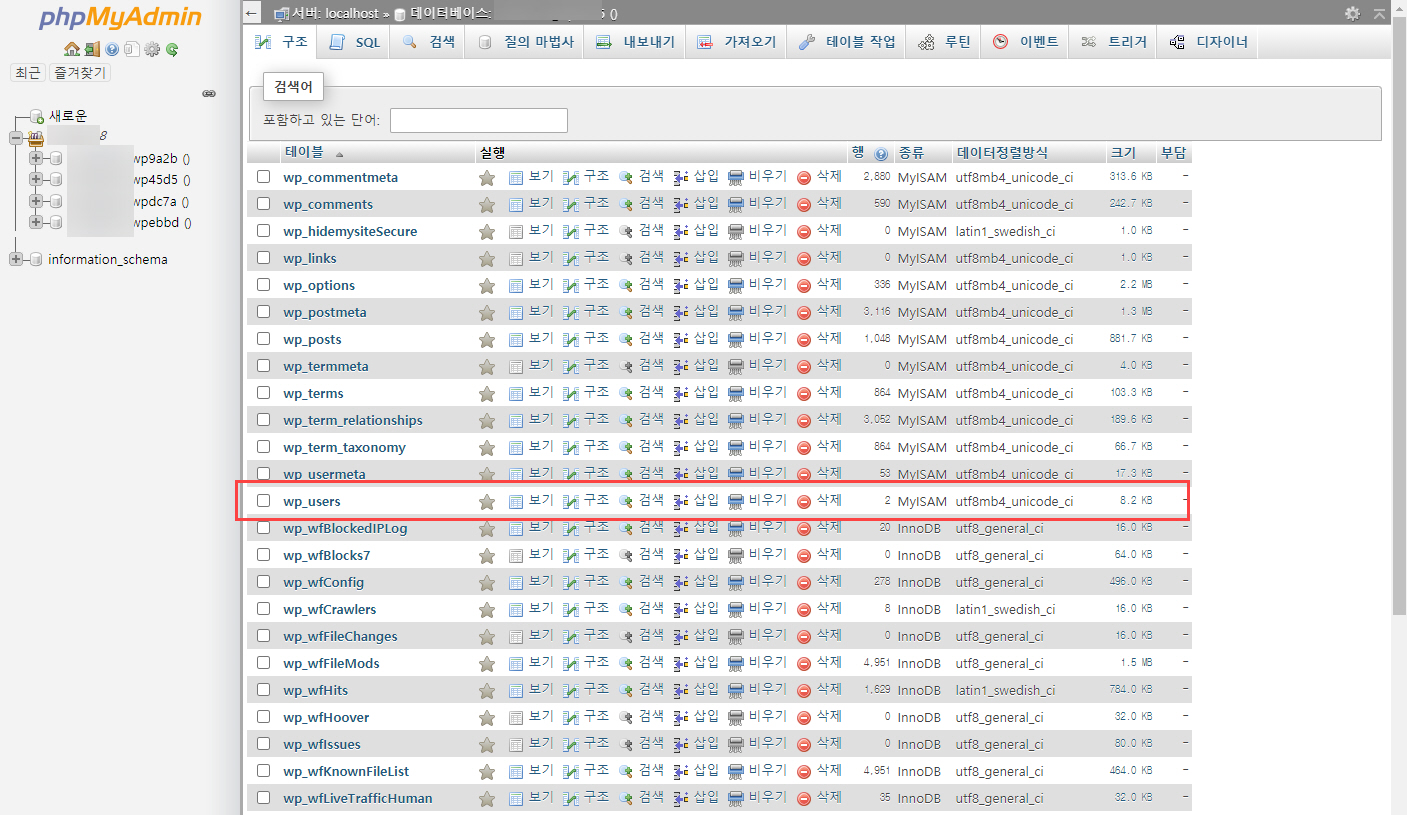Screen dimensions: 1407x815
Task: Click help icon next to rows header
Action: (881, 154)
